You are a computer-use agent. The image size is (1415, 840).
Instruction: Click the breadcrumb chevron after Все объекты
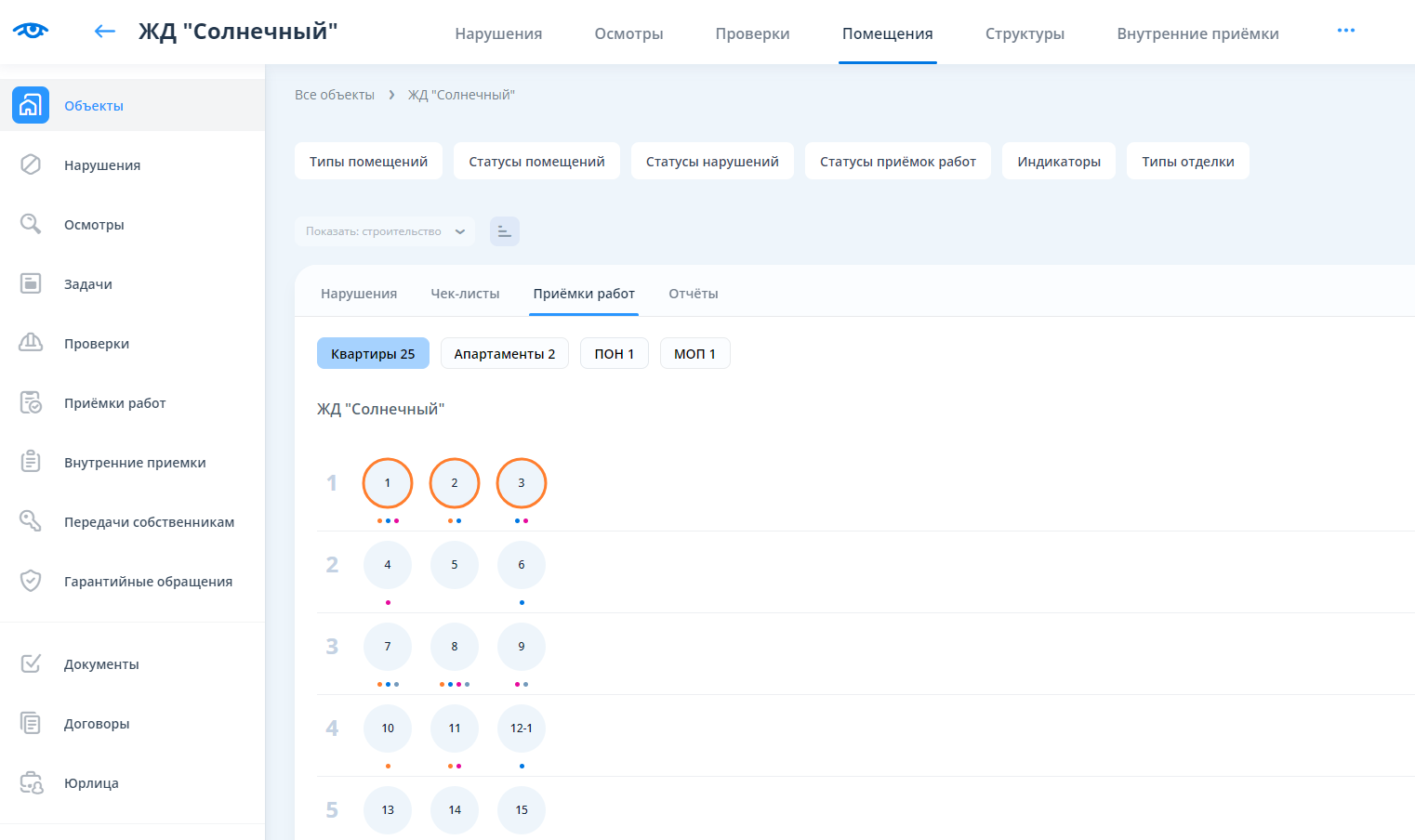point(391,95)
